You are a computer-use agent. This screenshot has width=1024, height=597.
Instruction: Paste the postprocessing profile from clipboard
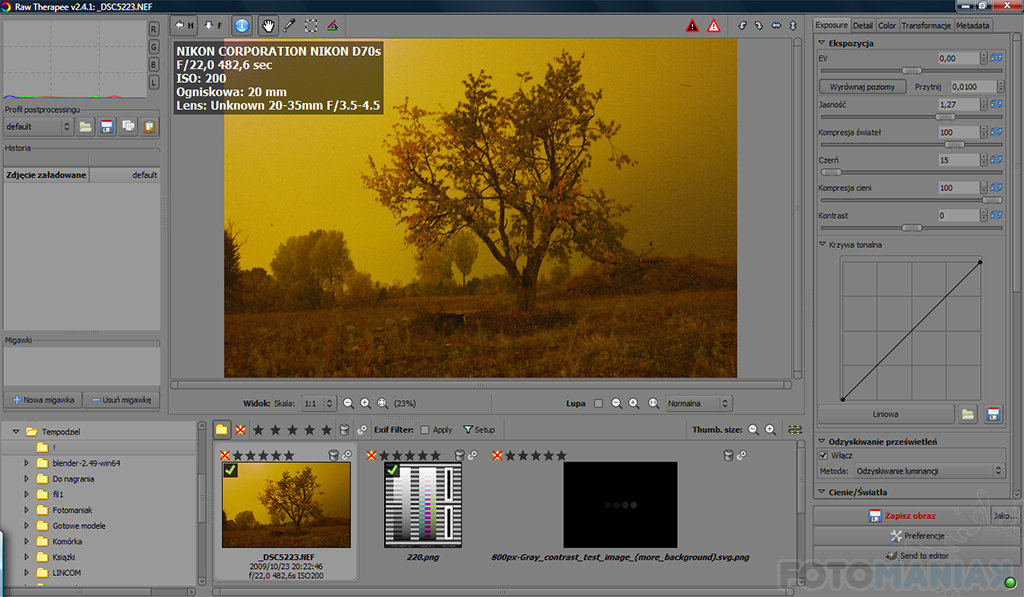click(149, 127)
